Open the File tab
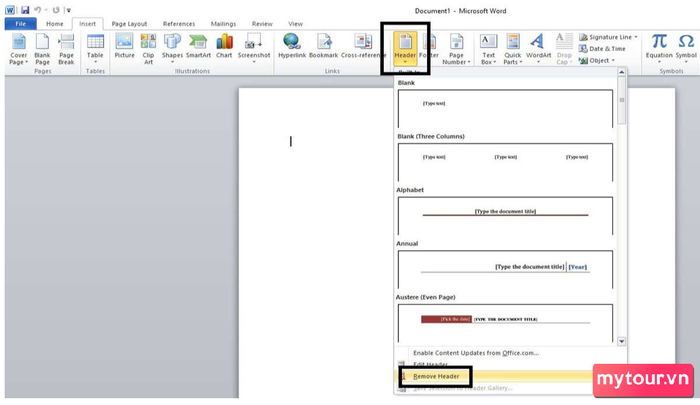The width and height of the screenshot is (700, 405). point(21,24)
